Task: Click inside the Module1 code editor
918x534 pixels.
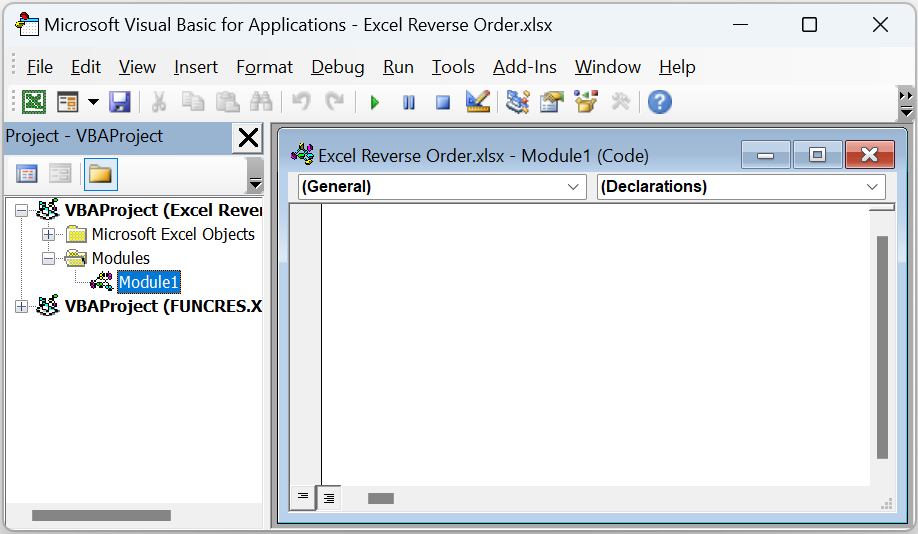Action: click(595, 345)
